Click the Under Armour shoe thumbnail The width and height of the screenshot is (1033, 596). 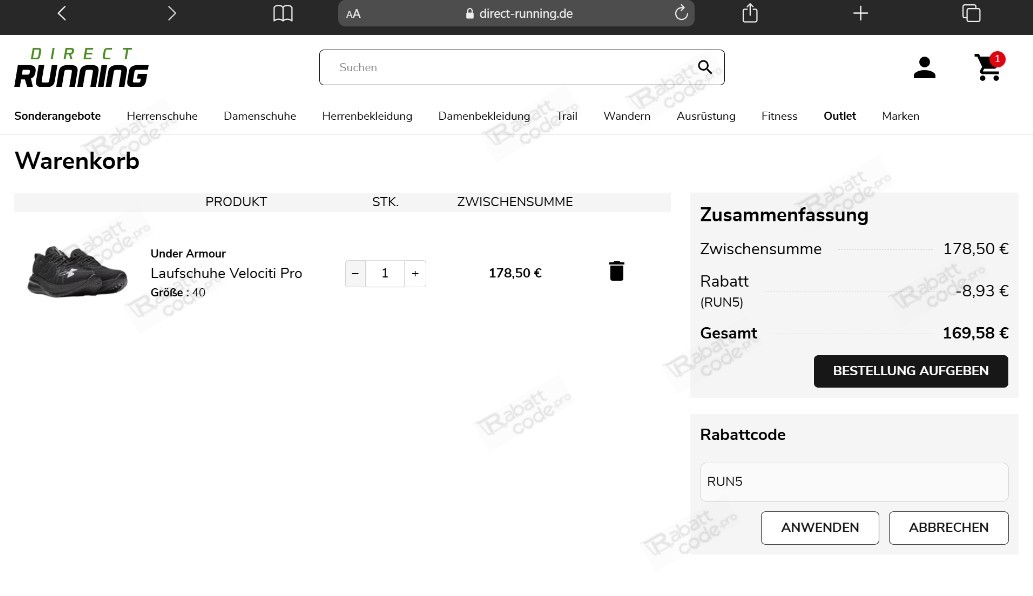tap(77, 270)
